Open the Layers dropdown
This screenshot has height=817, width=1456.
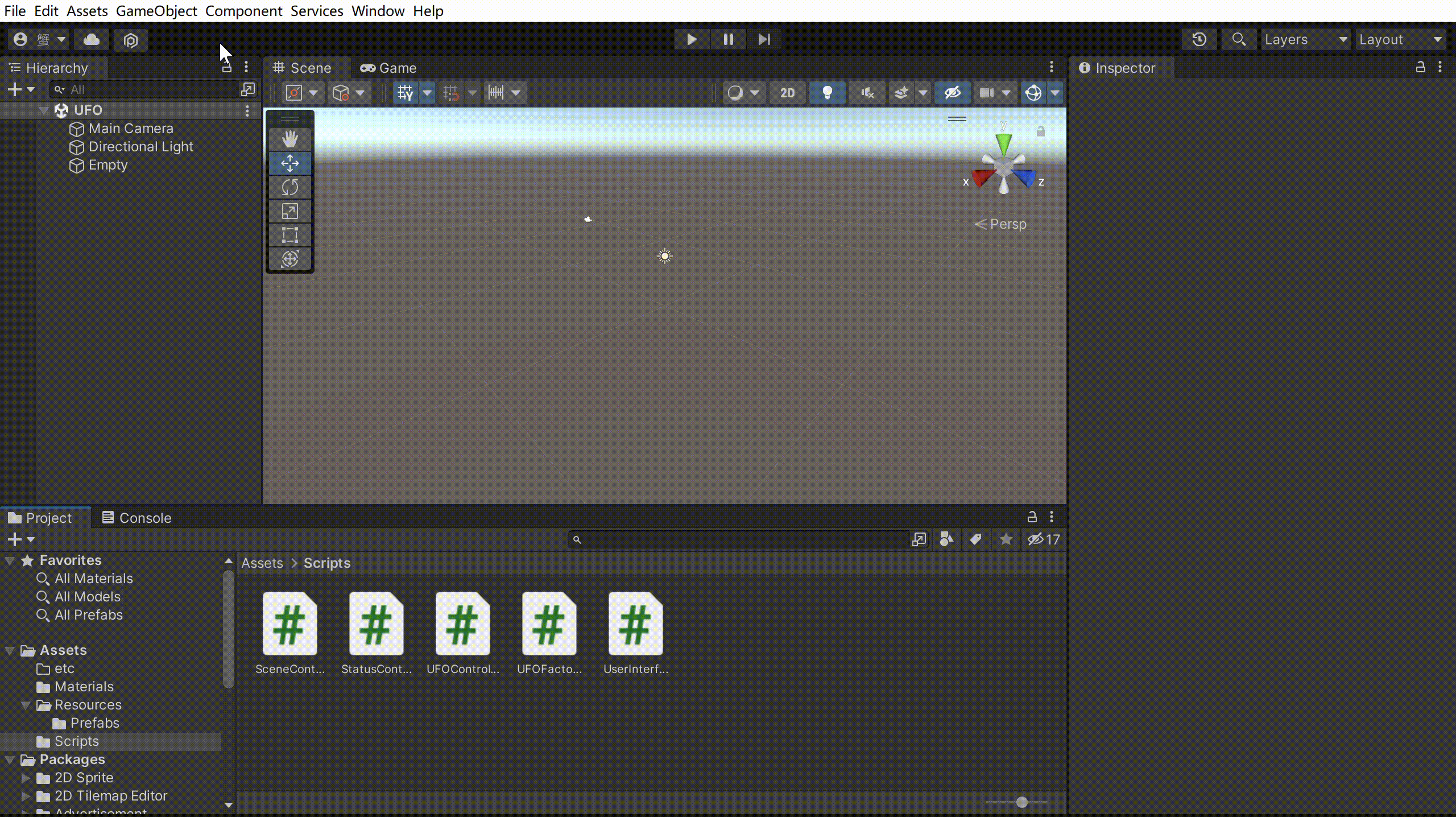pyautogui.click(x=1305, y=39)
